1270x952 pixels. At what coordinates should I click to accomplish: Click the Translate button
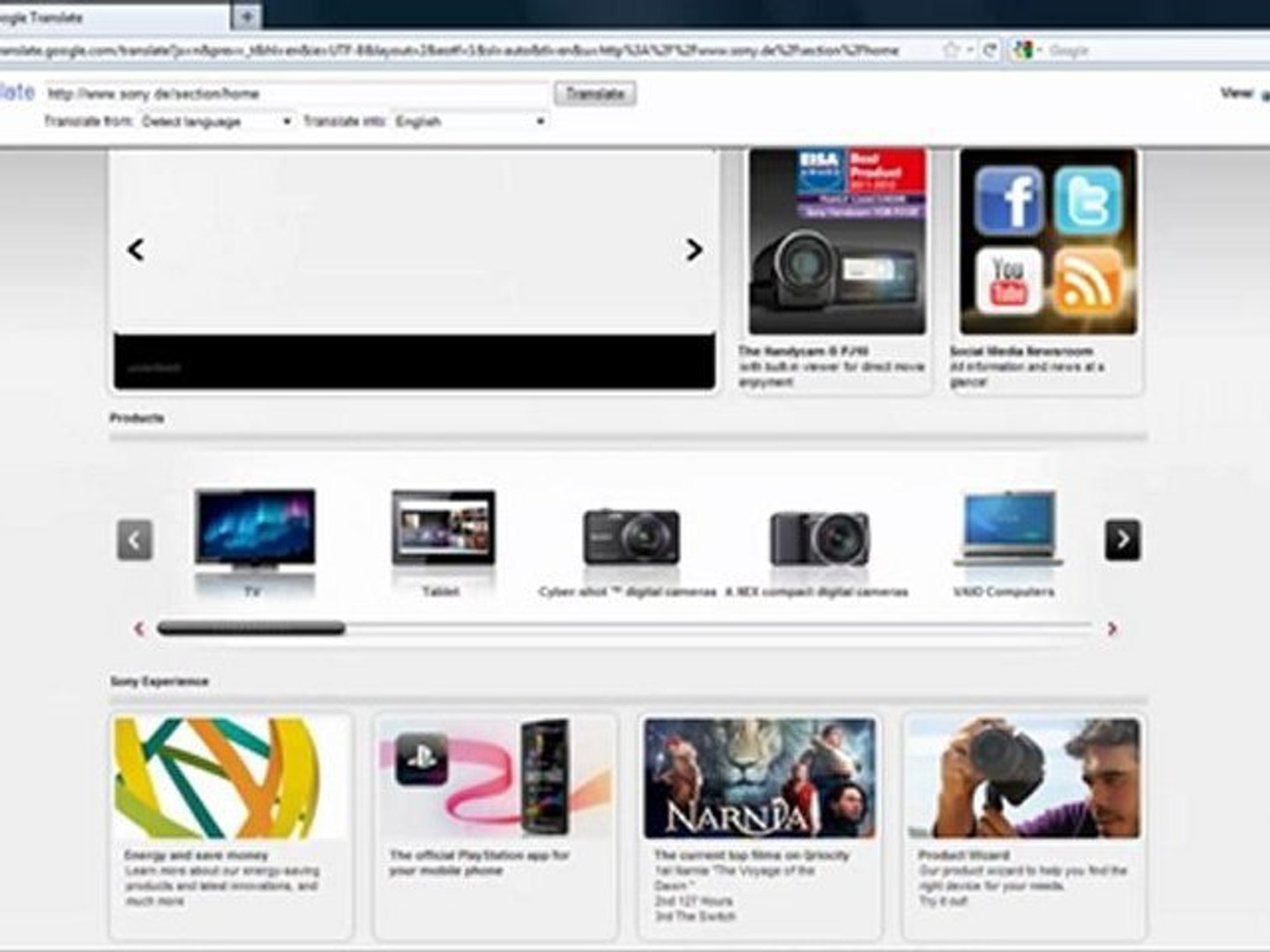click(x=595, y=93)
